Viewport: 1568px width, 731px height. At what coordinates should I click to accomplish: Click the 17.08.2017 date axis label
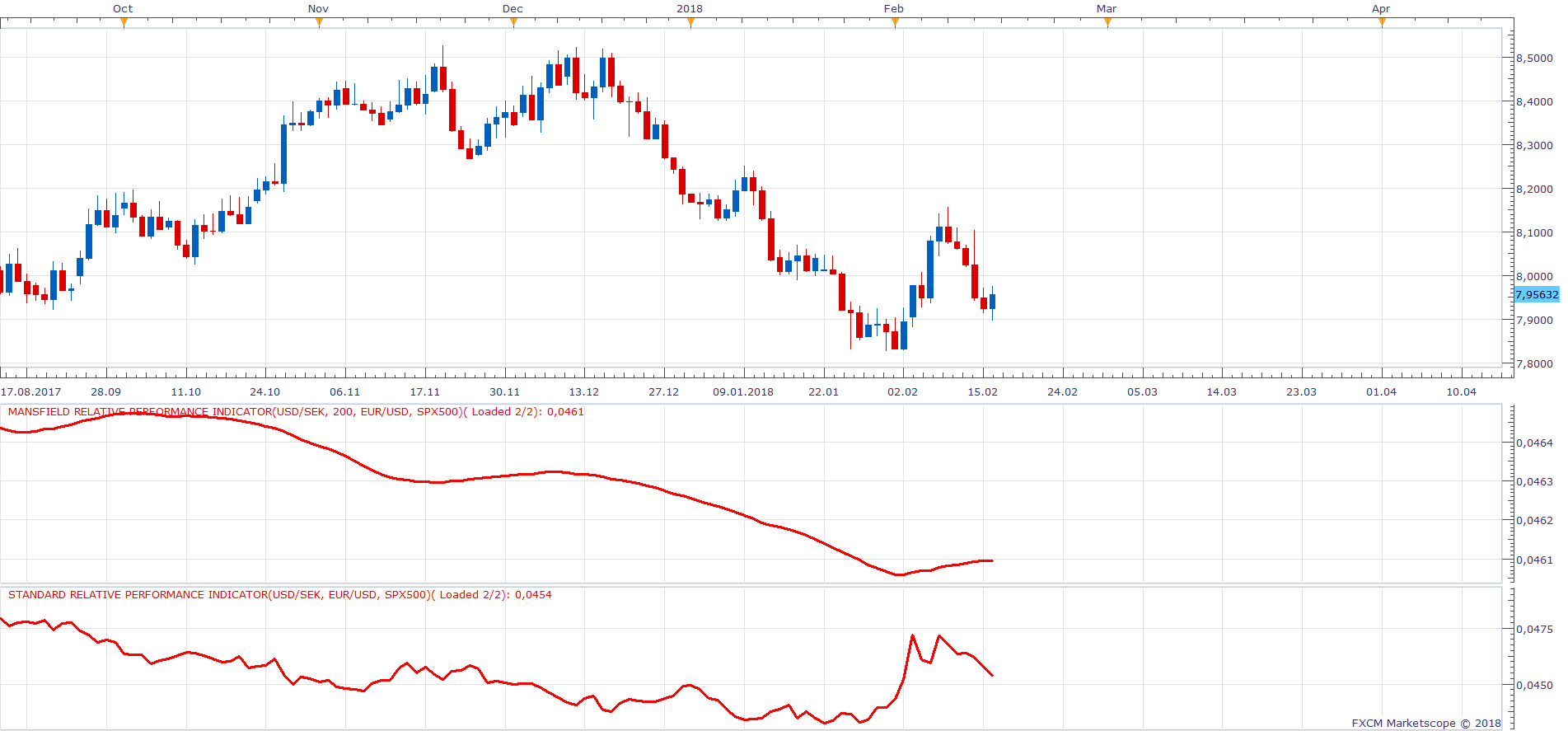pyautogui.click(x=31, y=391)
